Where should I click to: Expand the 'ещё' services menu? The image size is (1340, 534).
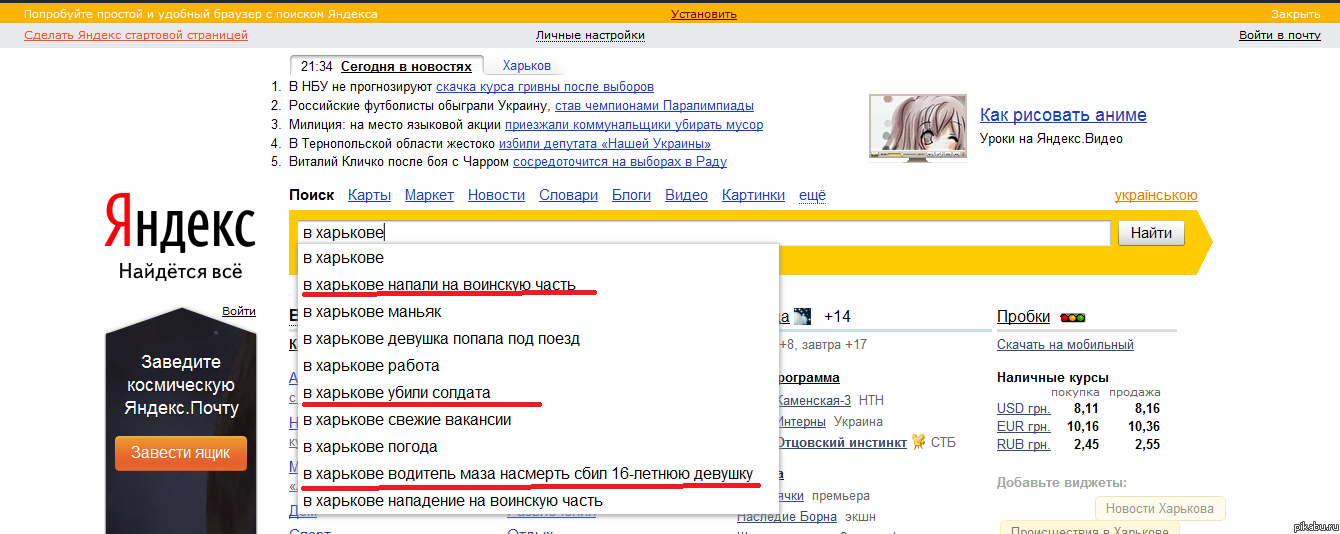pyautogui.click(x=812, y=195)
